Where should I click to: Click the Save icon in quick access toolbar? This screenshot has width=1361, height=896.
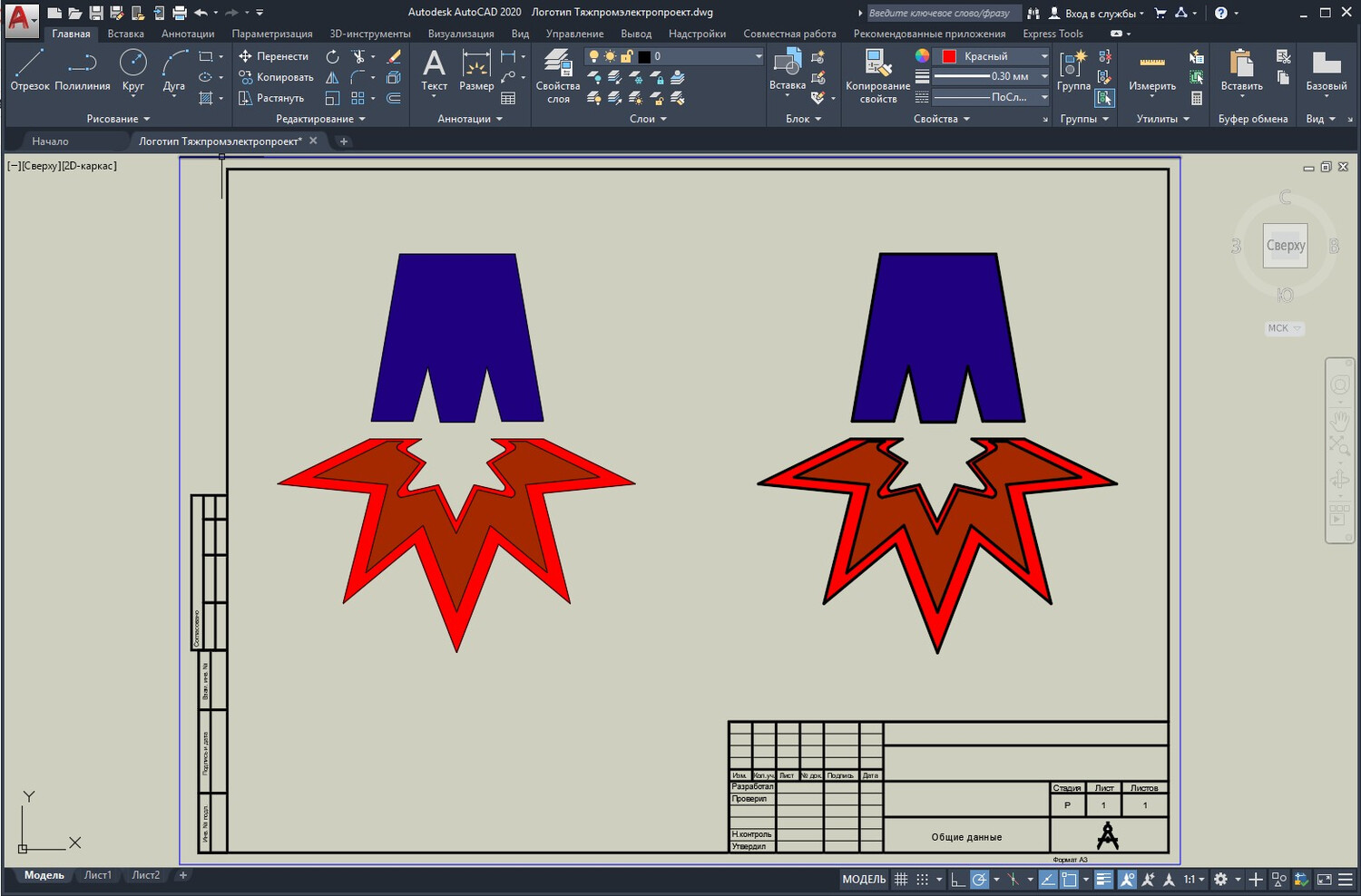(95, 13)
